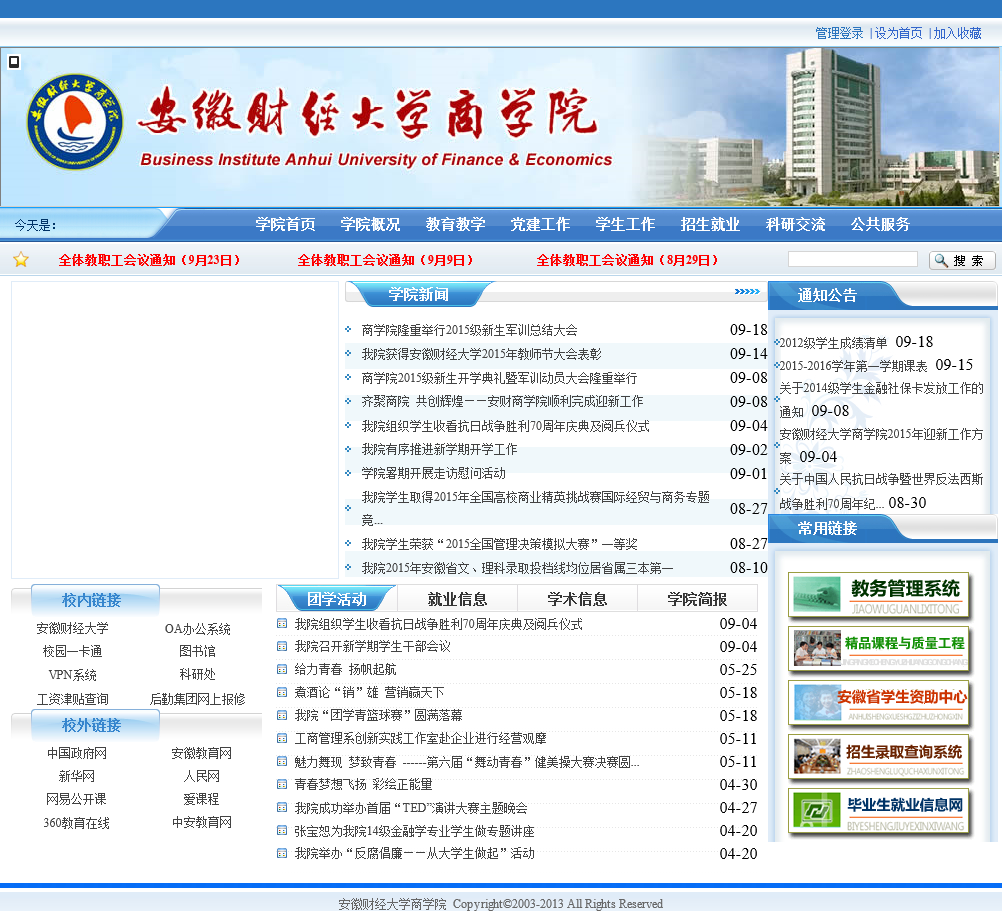The width and height of the screenshot is (1002, 911).
Task: Click the 搜索 search button
Action: 962,260
